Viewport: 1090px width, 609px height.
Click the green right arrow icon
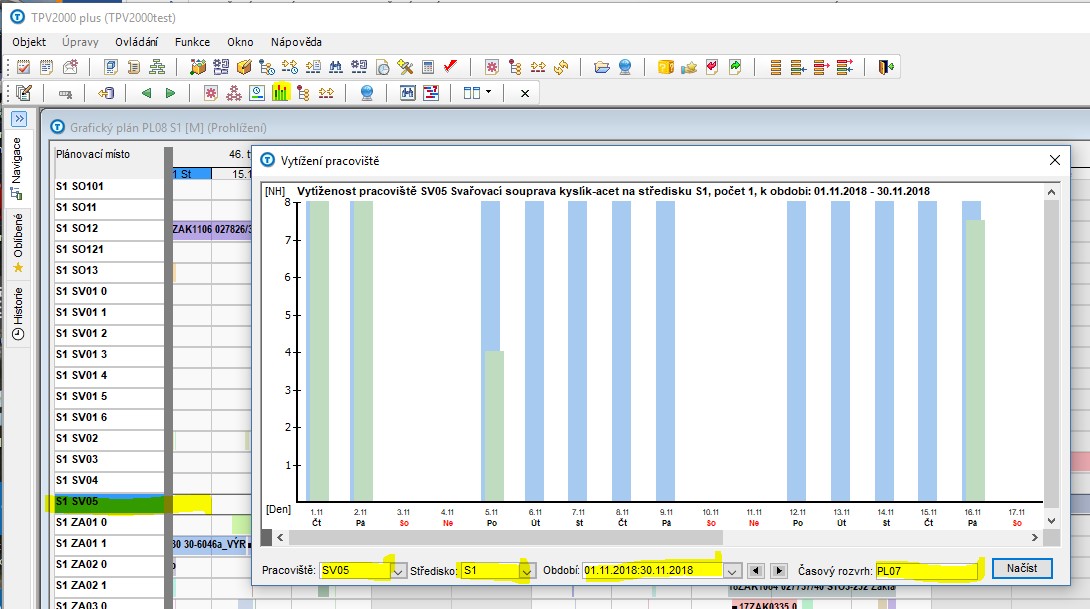point(170,93)
